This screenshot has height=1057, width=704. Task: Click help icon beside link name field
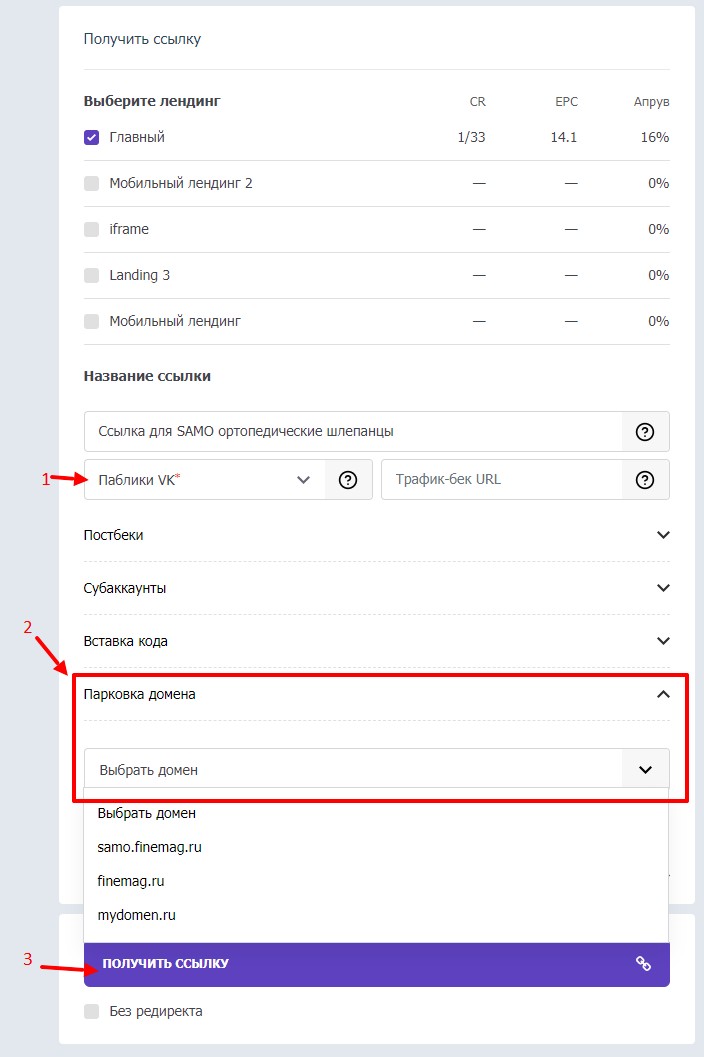tap(645, 431)
